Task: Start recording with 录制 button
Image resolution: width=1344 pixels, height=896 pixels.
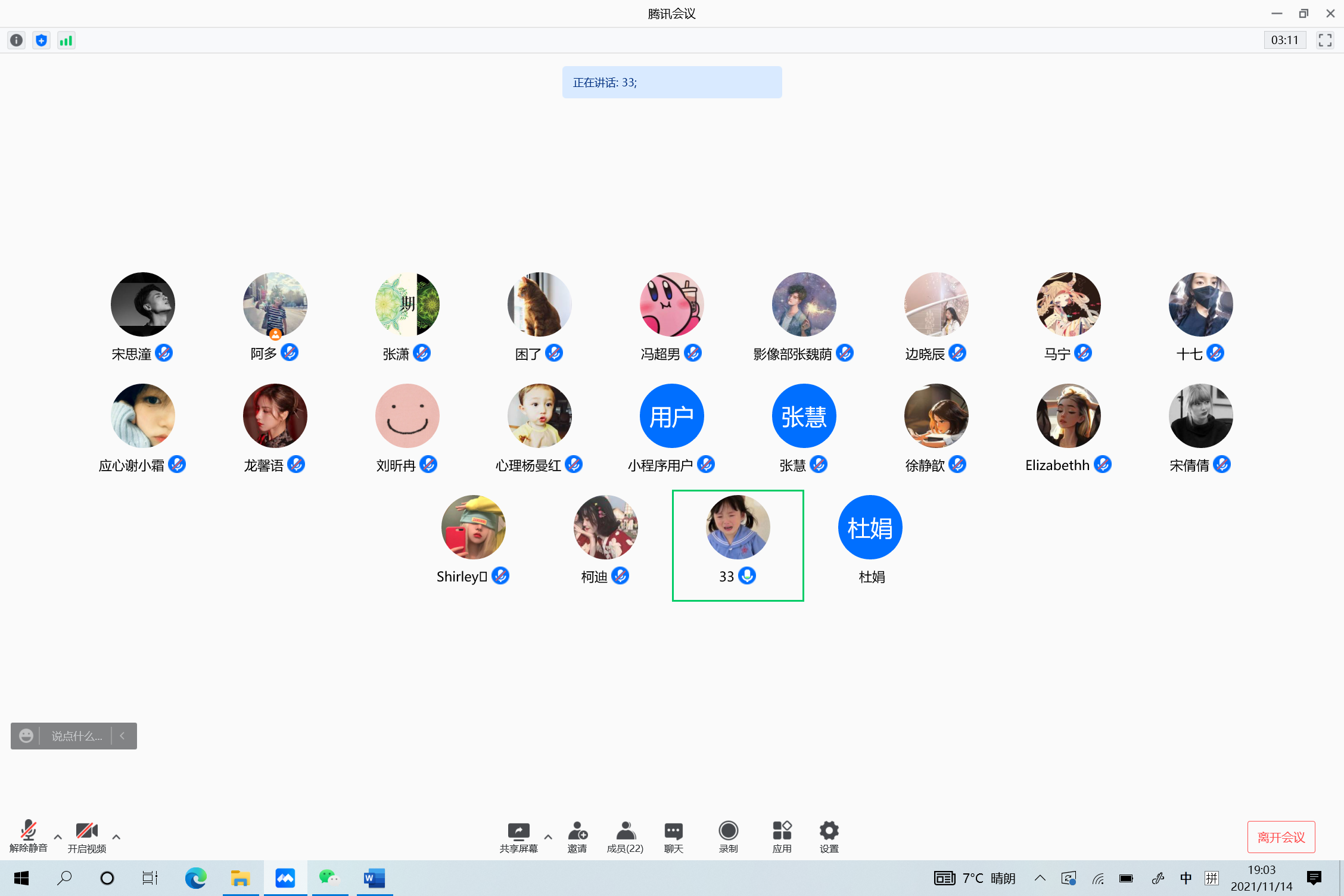Action: pyautogui.click(x=728, y=836)
